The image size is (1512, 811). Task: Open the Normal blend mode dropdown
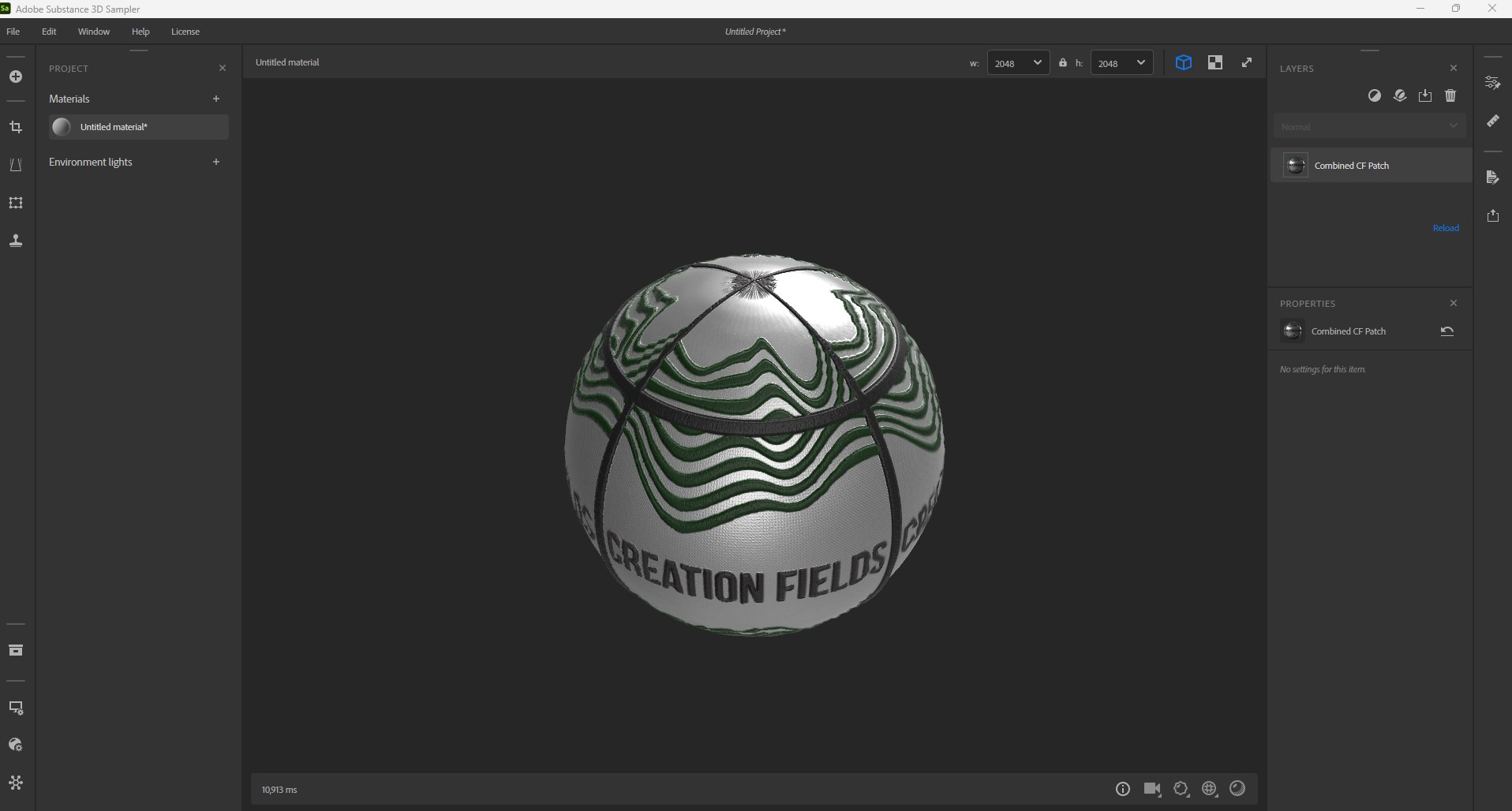[x=1370, y=125]
